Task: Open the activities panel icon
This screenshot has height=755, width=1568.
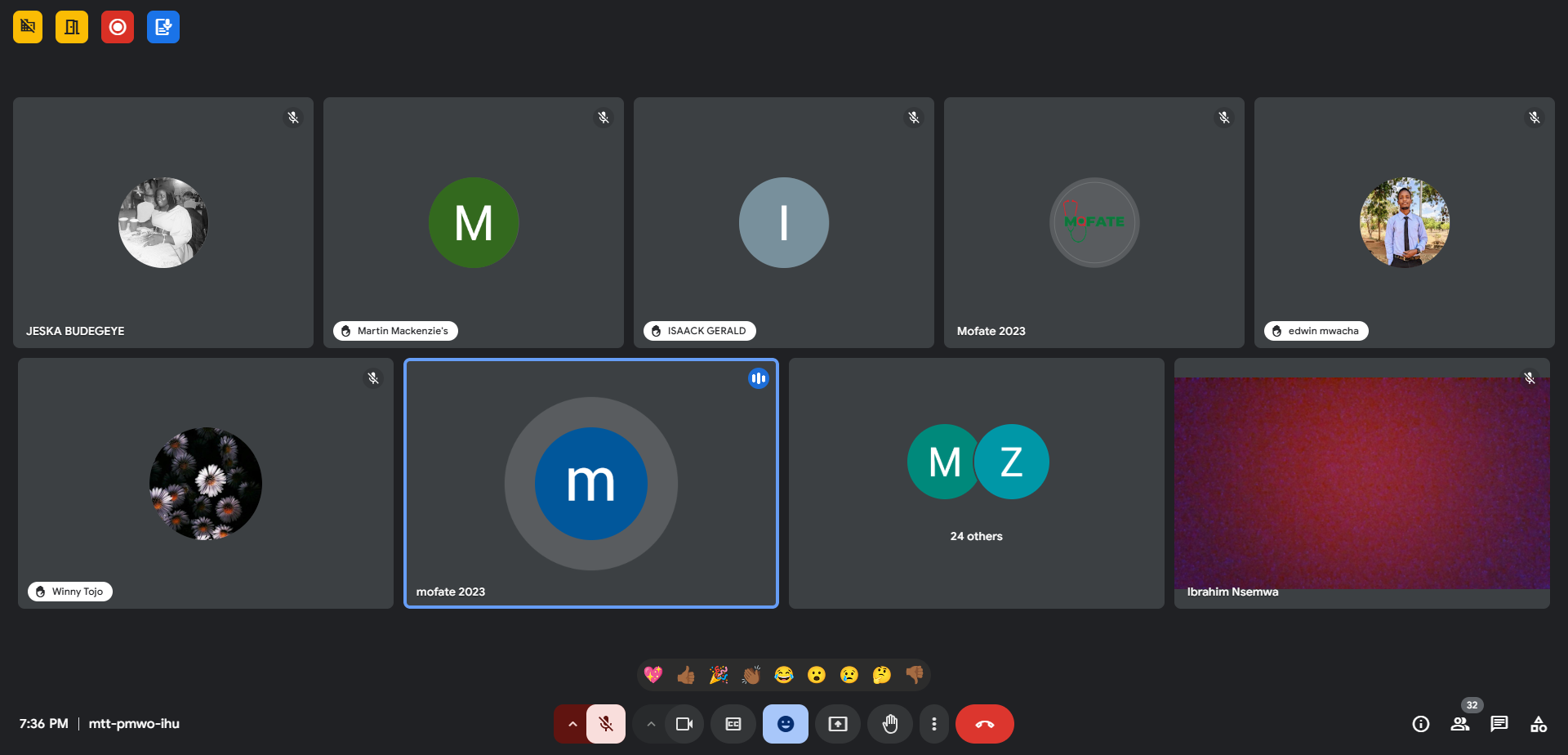Action: (1539, 724)
